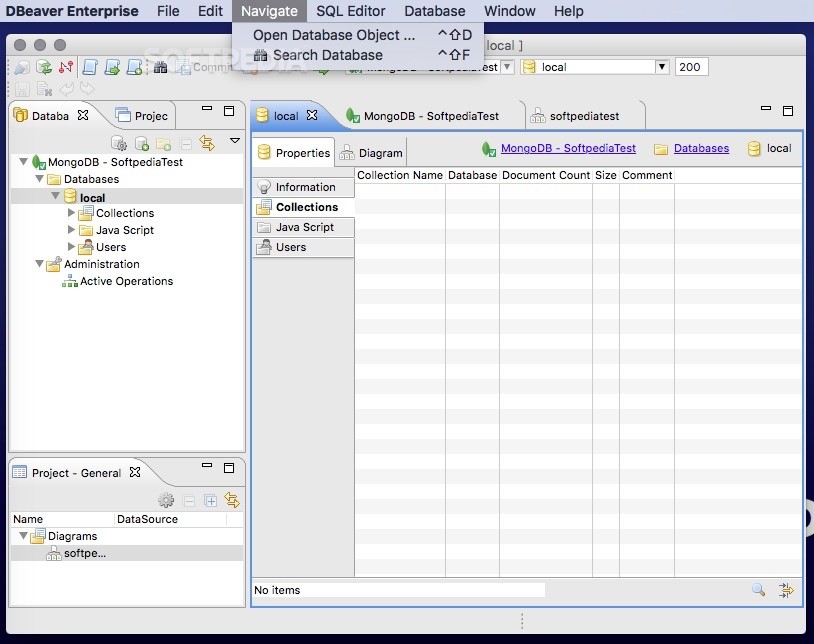Click the Document Count column header
Viewport: 814px width, 644px height.
click(546, 175)
